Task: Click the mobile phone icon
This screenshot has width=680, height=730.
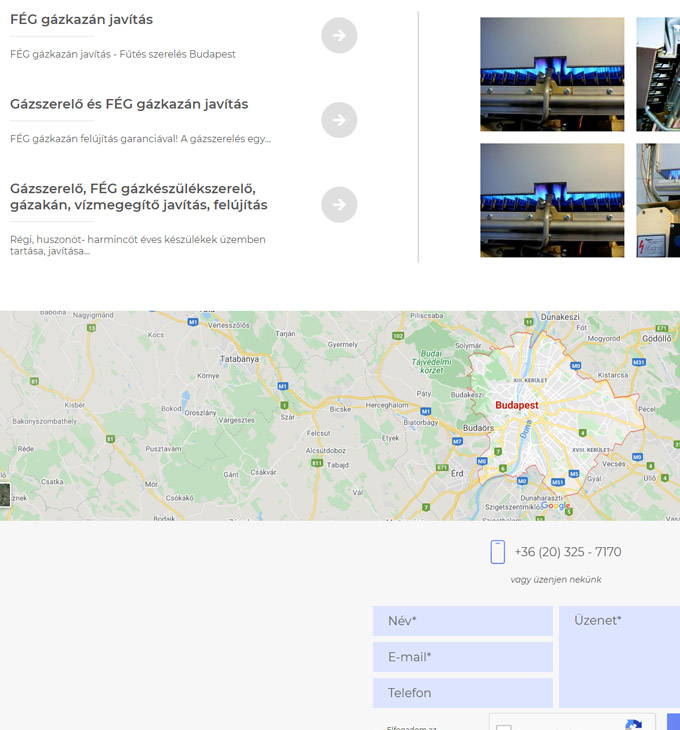Action: pyautogui.click(x=498, y=552)
